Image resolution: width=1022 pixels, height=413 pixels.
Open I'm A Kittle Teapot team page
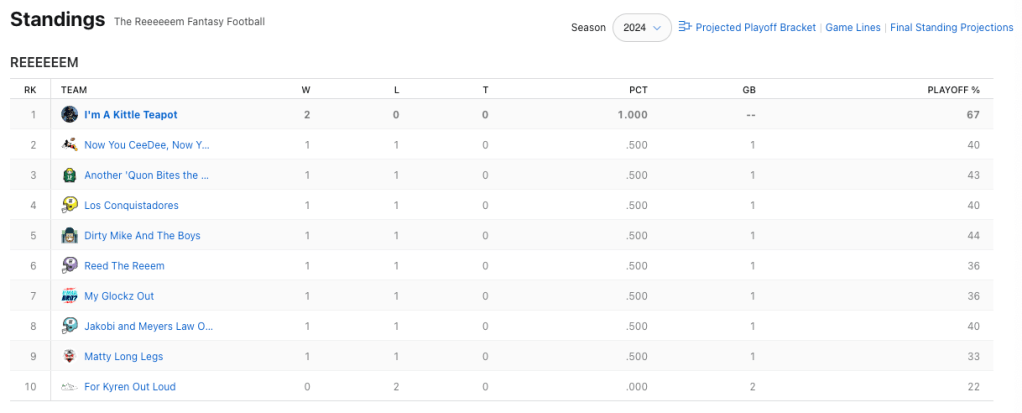click(131, 115)
